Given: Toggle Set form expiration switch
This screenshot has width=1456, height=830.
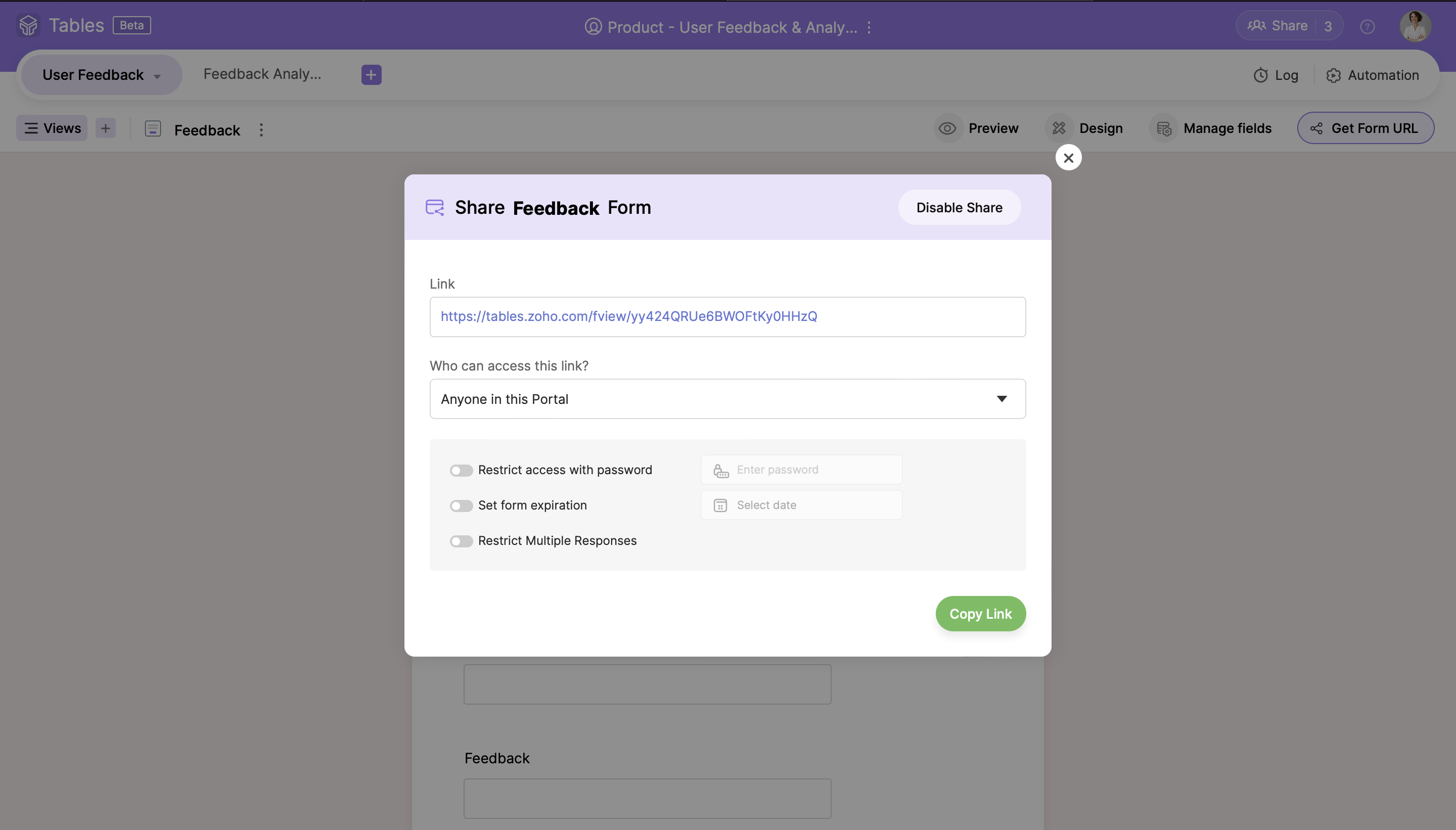Looking at the screenshot, I should coord(461,505).
